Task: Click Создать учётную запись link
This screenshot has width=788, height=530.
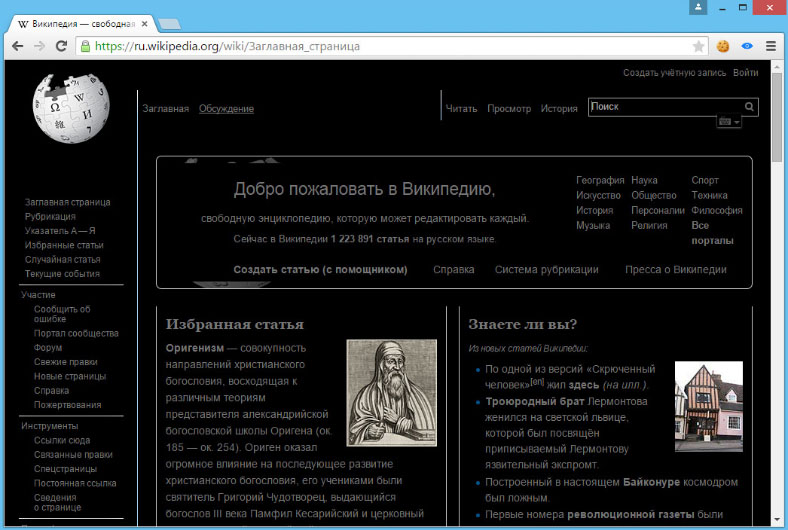Action: tap(674, 73)
